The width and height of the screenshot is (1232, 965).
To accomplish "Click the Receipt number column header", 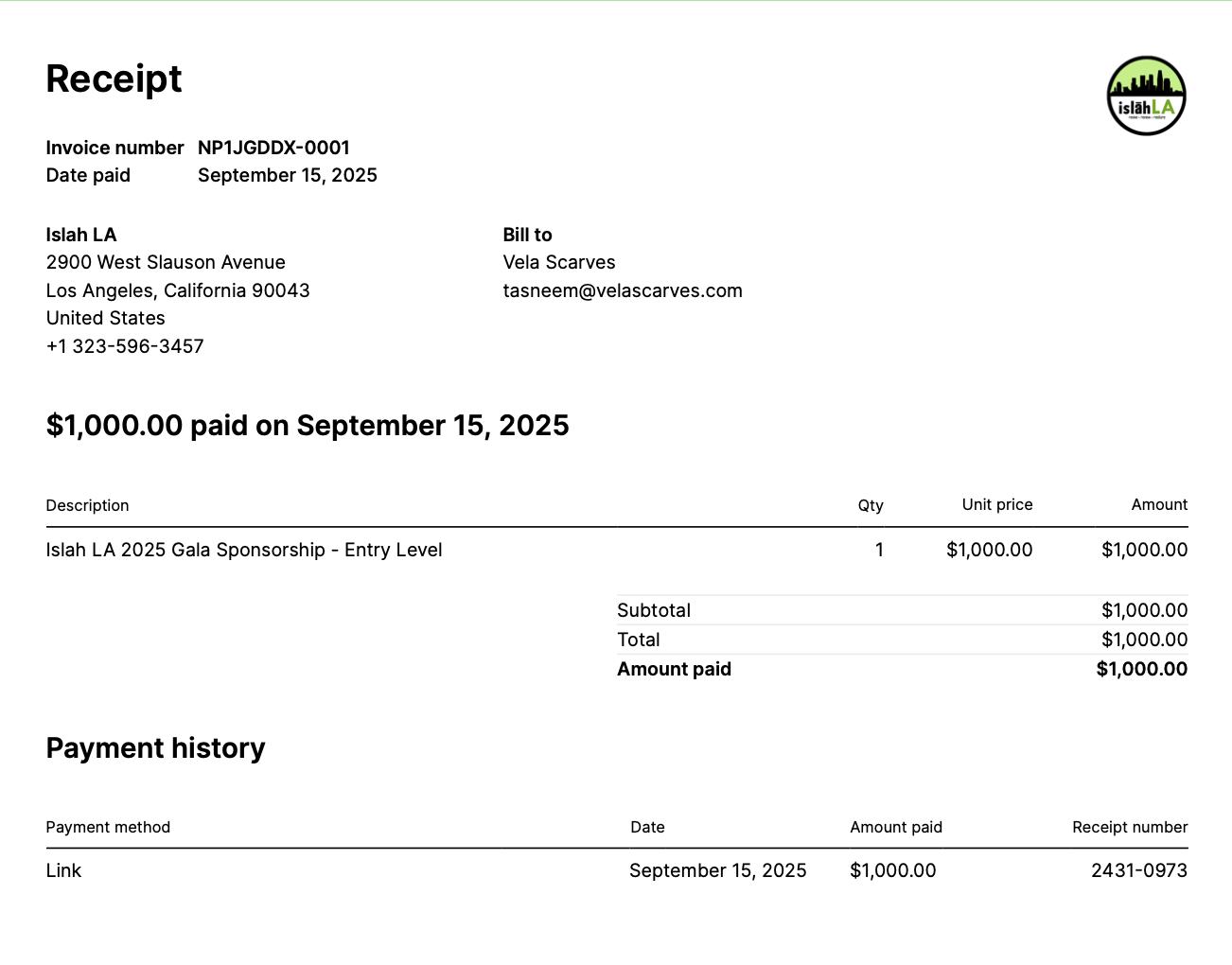I will pyautogui.click(x=1130, y=827).
